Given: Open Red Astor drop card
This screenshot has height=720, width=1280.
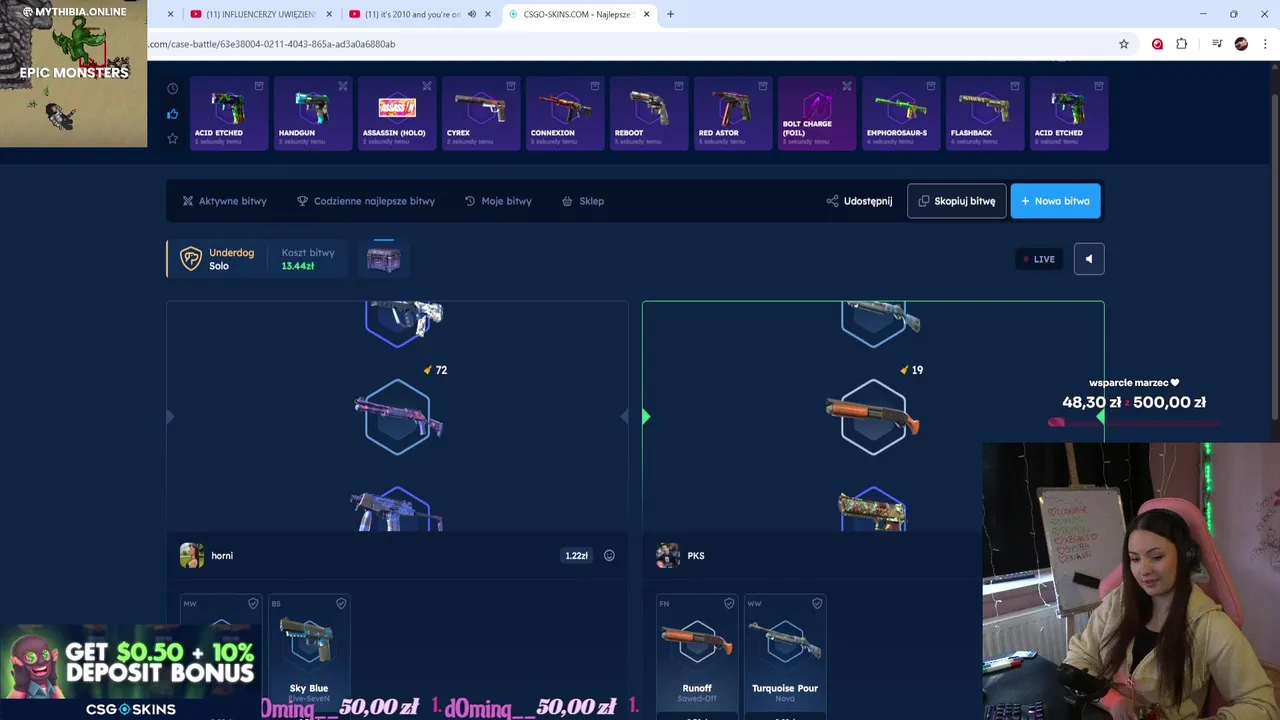Looking at the screenshot, I should click(733, 113).
